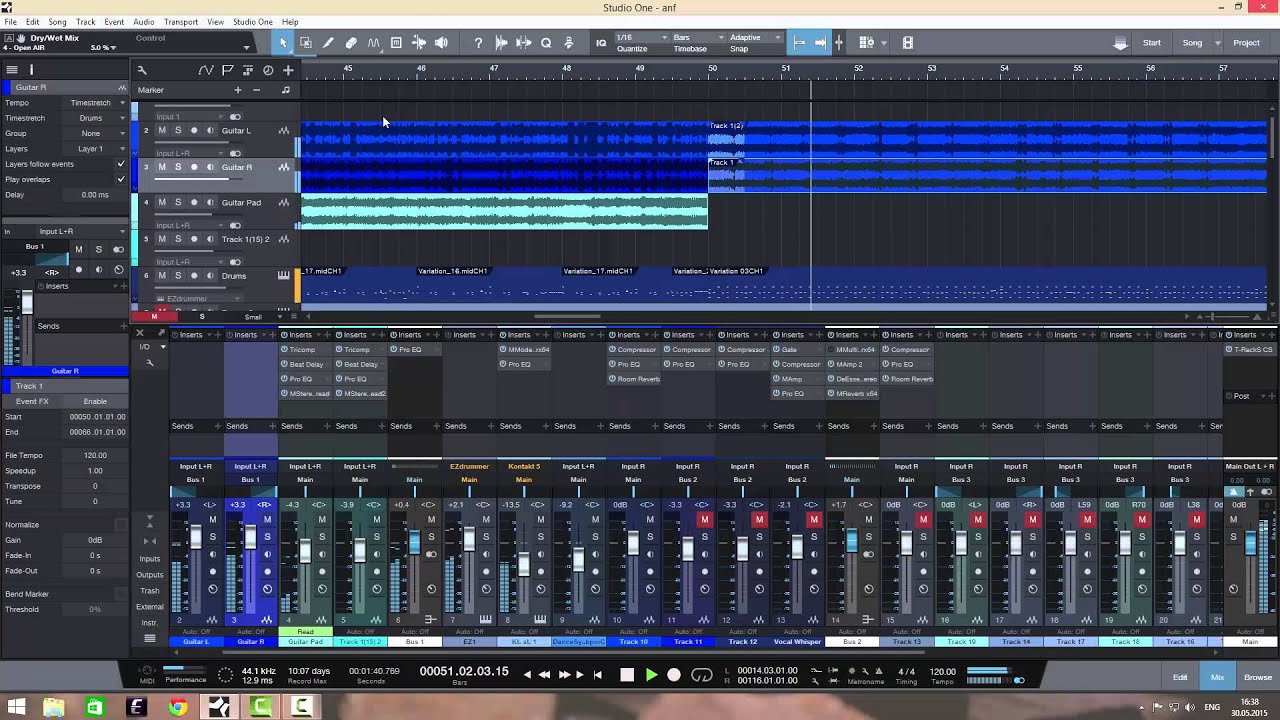Click the Speedup value field
The image size is (1280, 720).
[95, 470]
